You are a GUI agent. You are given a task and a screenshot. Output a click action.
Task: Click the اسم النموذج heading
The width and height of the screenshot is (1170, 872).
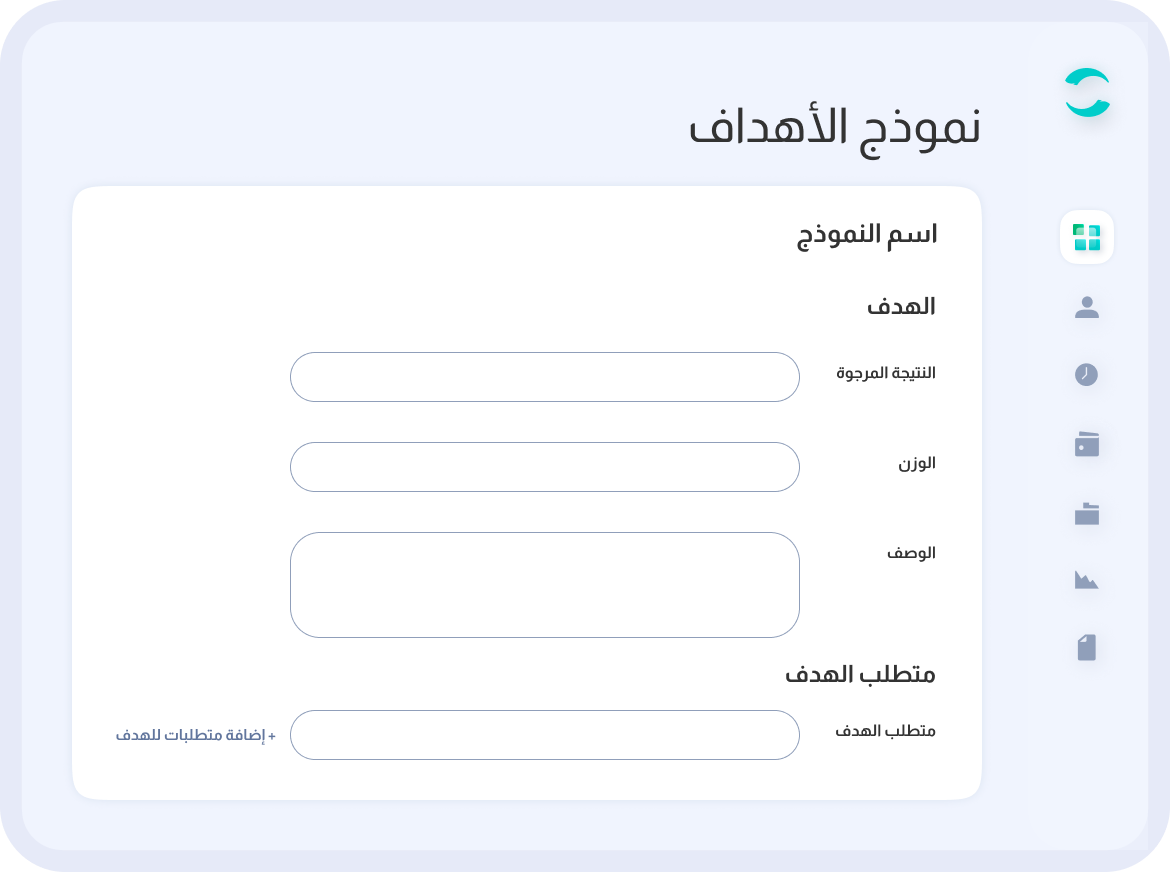[867, 235]
